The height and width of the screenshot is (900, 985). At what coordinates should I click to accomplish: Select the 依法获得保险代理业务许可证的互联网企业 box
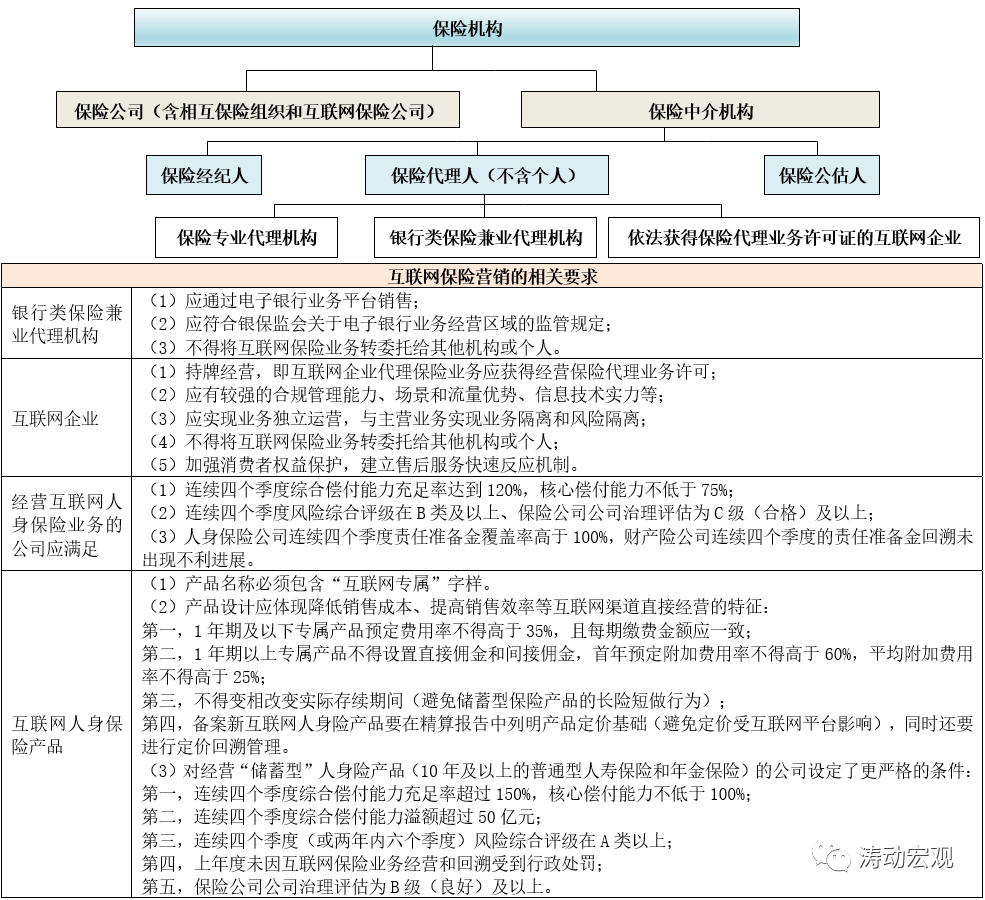(x=794, y=238)
